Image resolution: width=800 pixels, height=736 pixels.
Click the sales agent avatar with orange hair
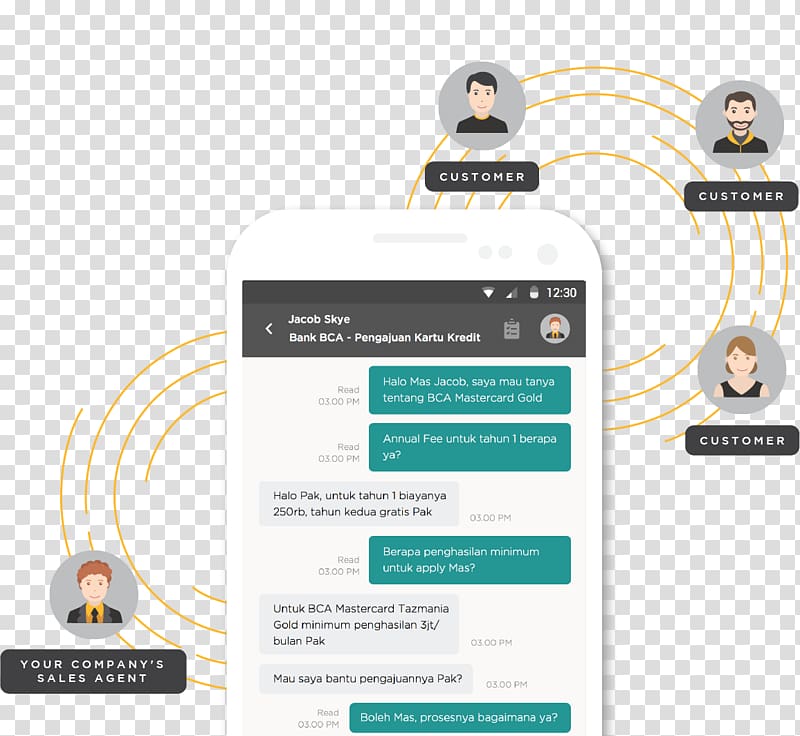coord(94,595)
